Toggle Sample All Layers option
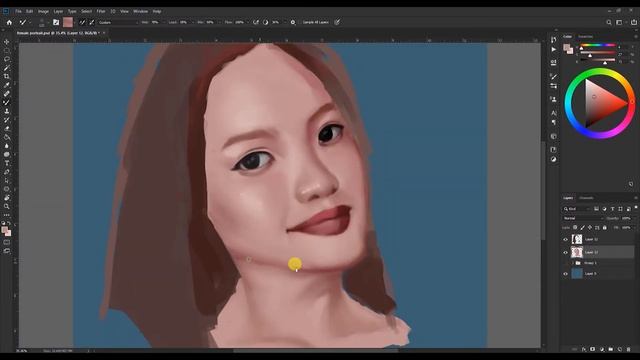The width and height of the screenshot is (640, 360). coord(316,22)
